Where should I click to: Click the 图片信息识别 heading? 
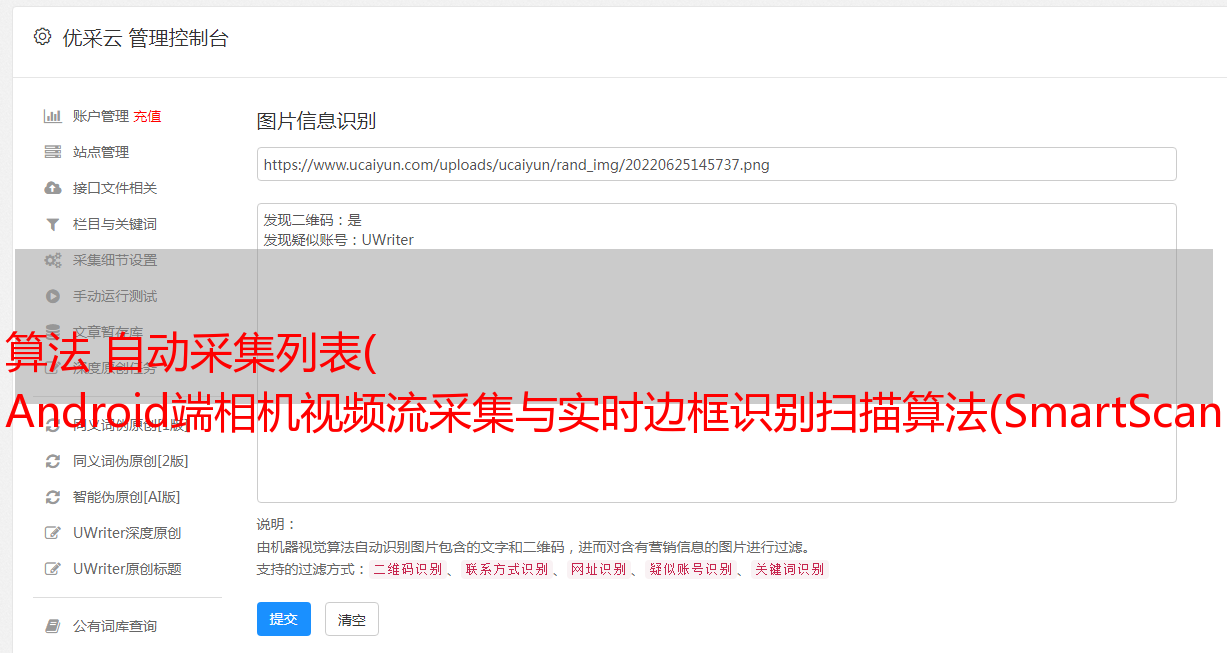tap(316, 122)
